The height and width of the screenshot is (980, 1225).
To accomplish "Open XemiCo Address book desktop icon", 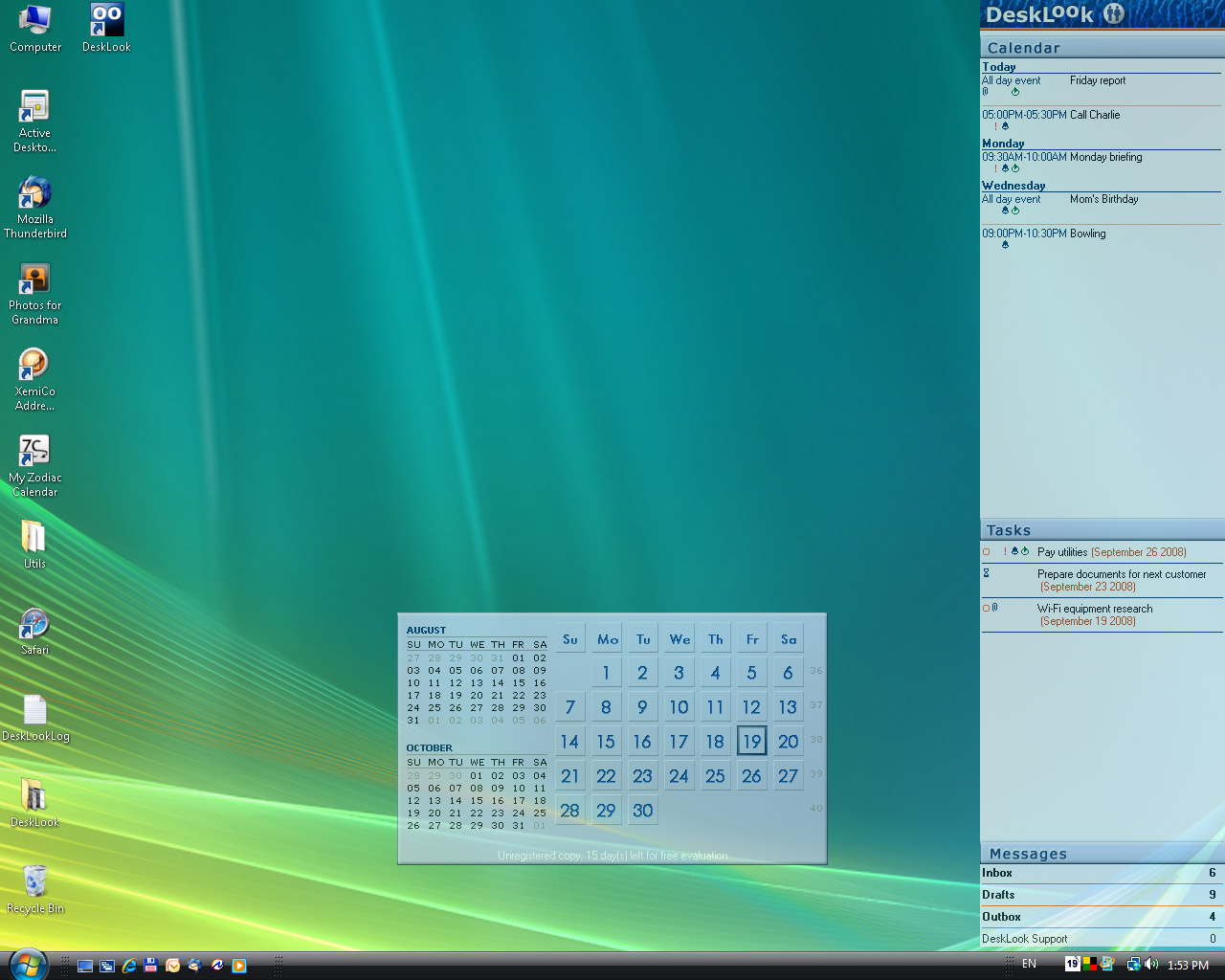I will (35, 379).
